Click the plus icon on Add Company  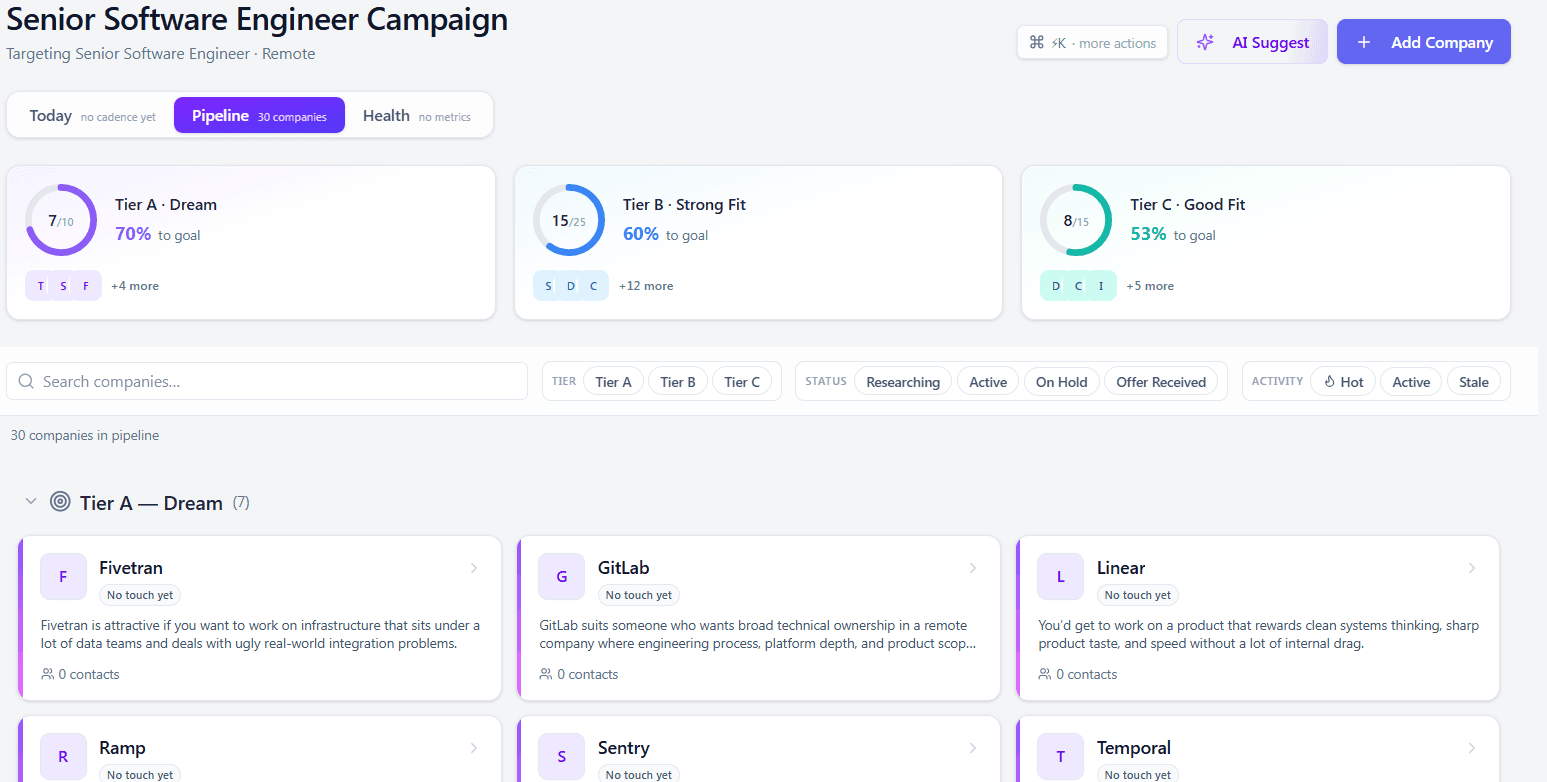(1363, 42)
